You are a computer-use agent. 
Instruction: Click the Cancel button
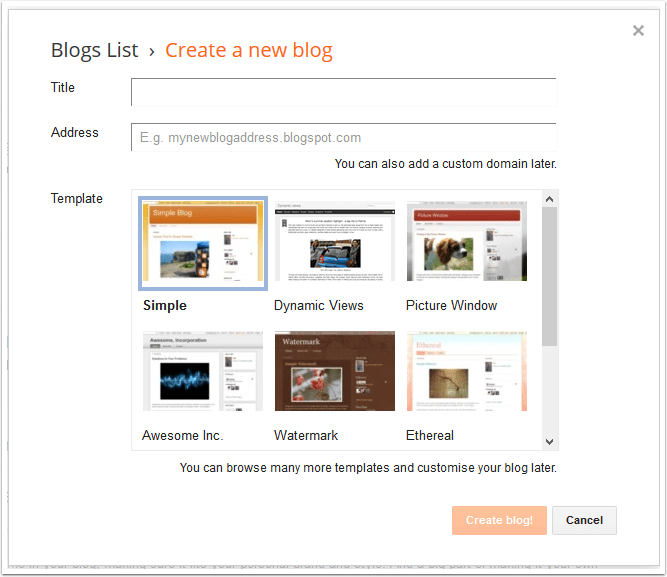(x=584, y=520)
